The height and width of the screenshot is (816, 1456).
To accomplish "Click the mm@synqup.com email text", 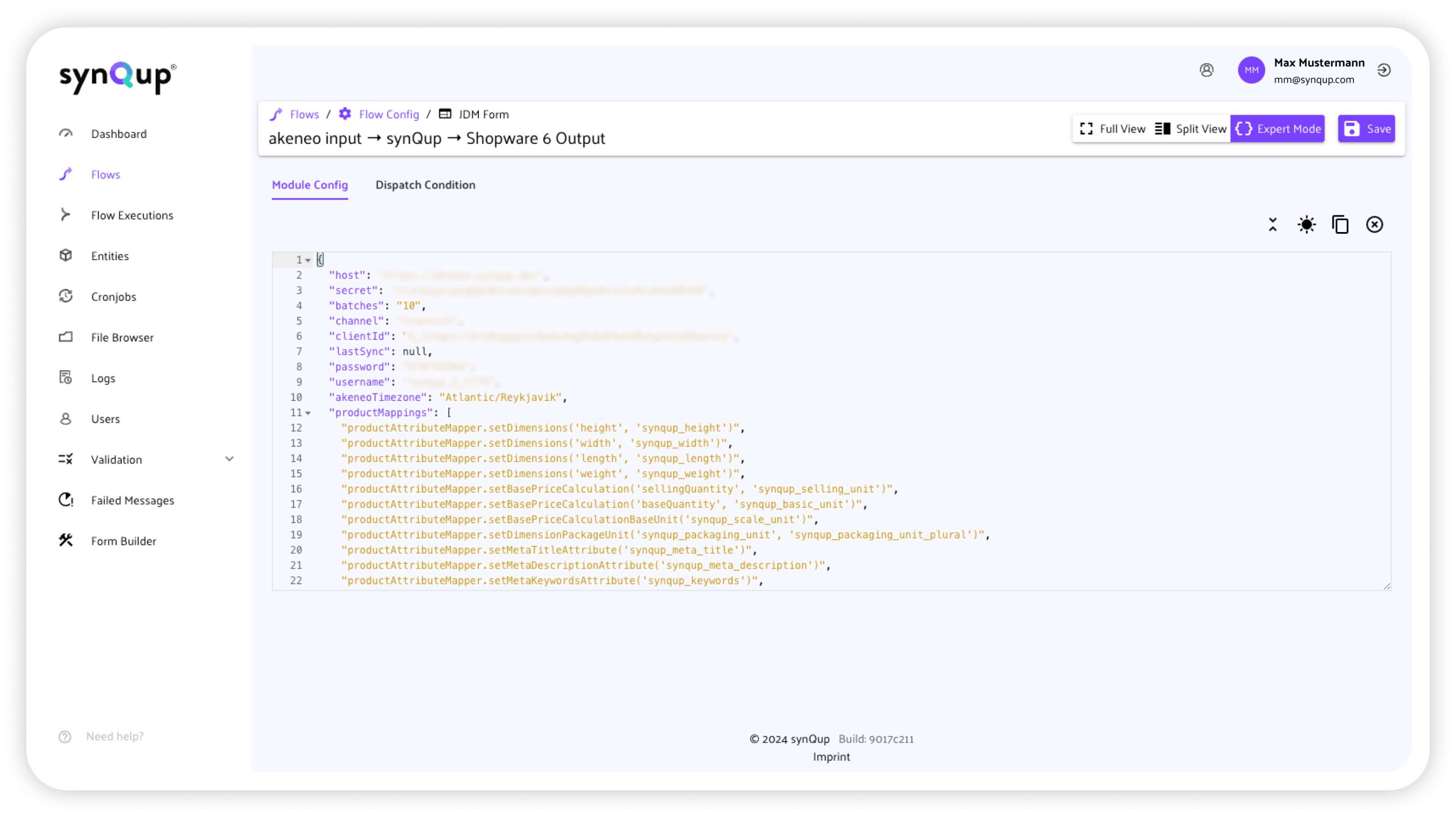I will pos(1314,80).
